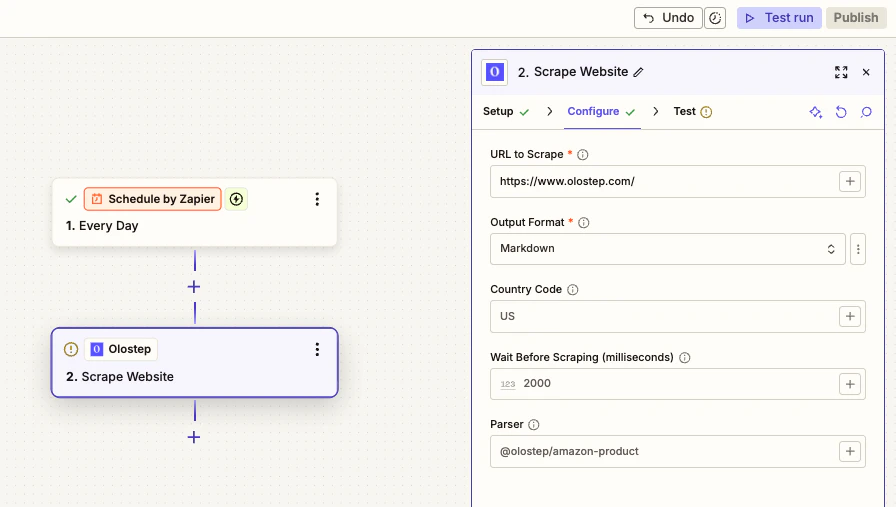This screenshot has height=507, width=896.
Task: Insert data with Country Code plus button
Action: click(x=850, y=316)
